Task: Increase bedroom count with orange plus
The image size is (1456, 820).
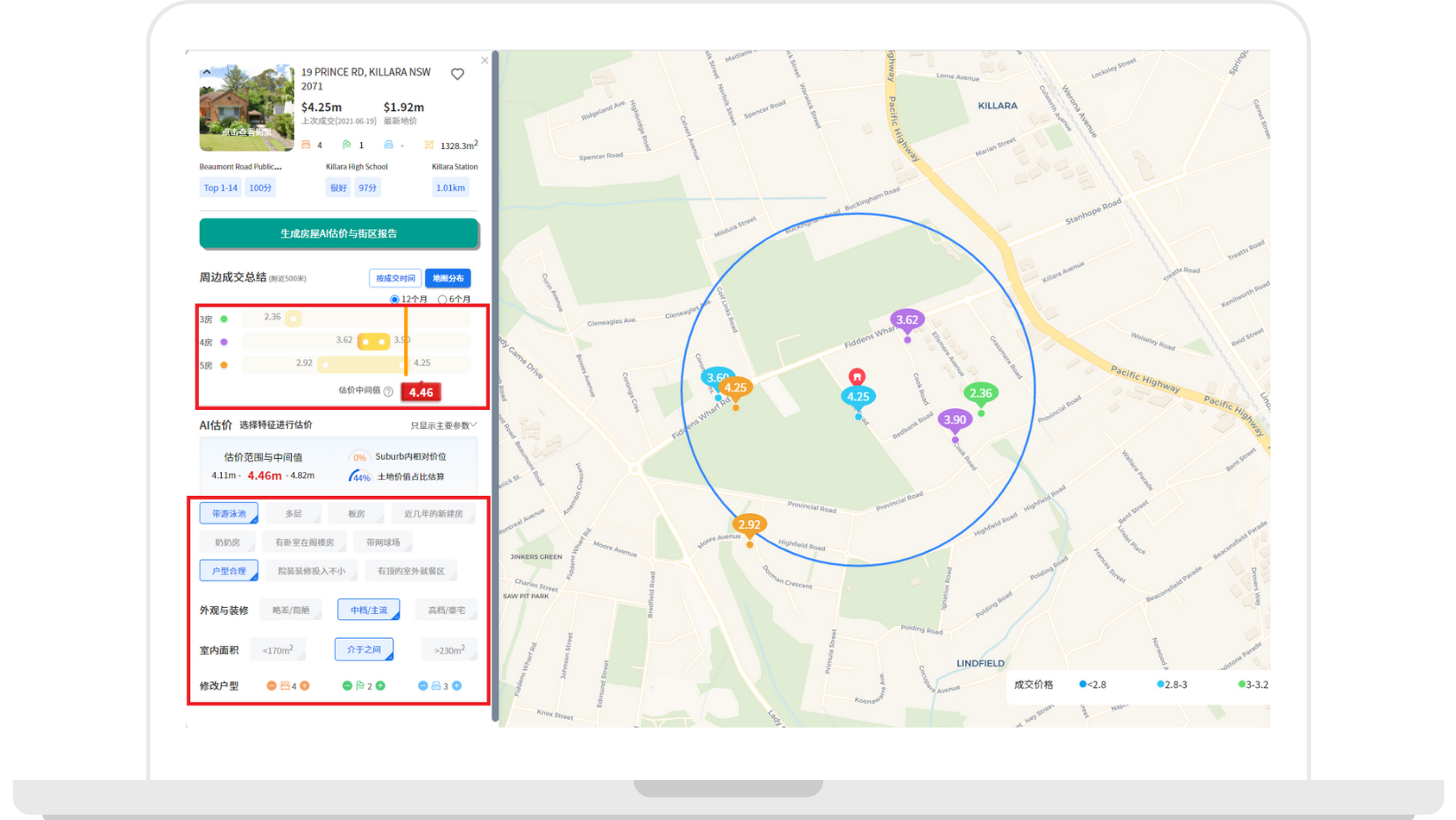Action: coord(305,686)
